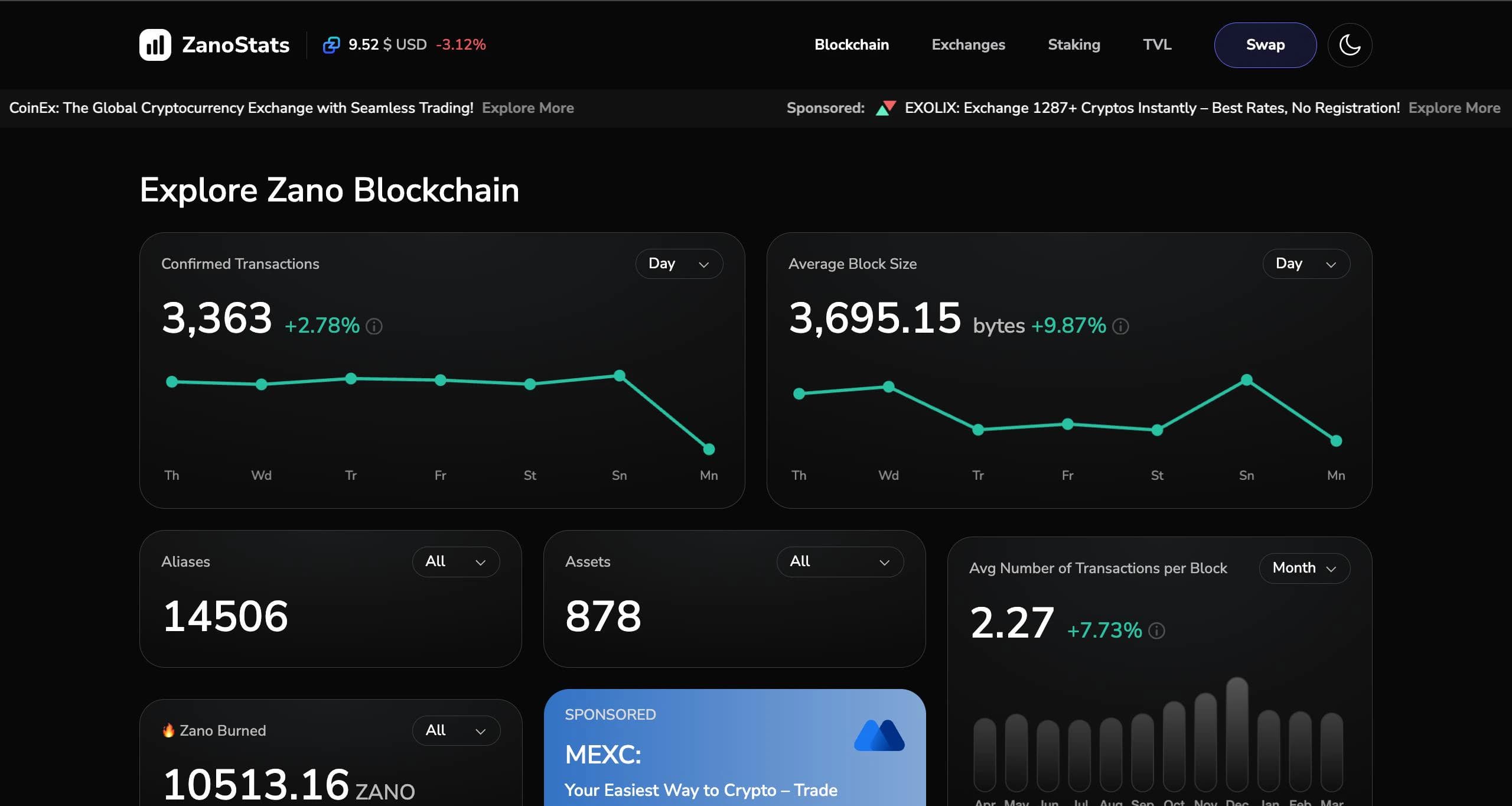Click the Fr data point on Average Block Size chart
This screenshot has height=806, width=1512.
(1068, 424)
